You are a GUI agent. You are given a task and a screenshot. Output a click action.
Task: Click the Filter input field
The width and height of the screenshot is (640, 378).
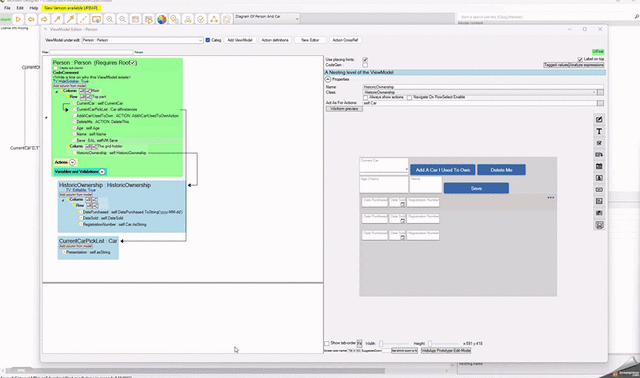tap(91, 52)
